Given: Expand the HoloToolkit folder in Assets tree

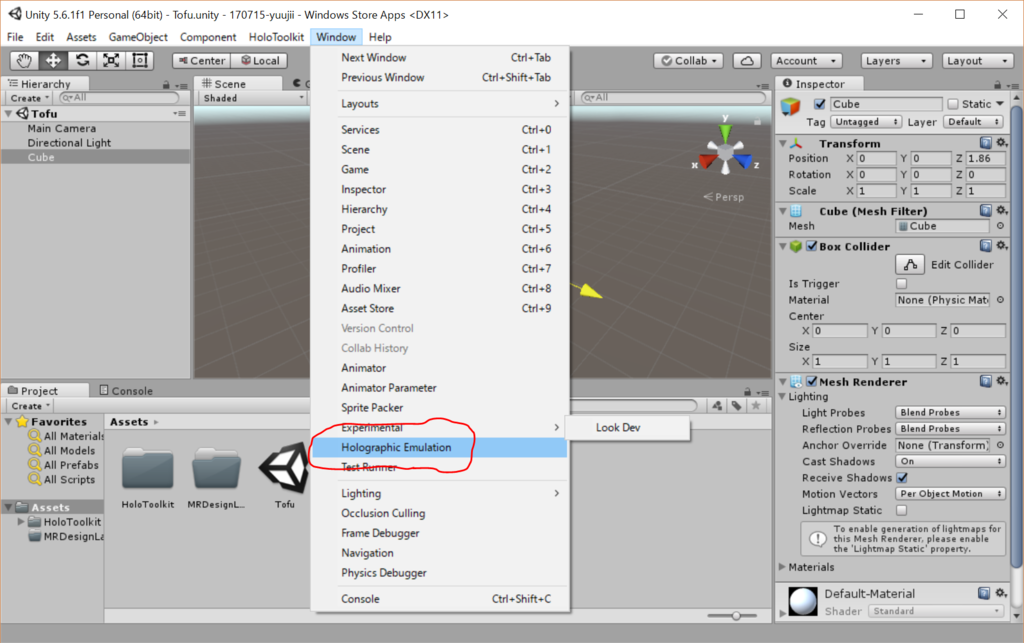Looking at the screenshot, I should point(21,522).
